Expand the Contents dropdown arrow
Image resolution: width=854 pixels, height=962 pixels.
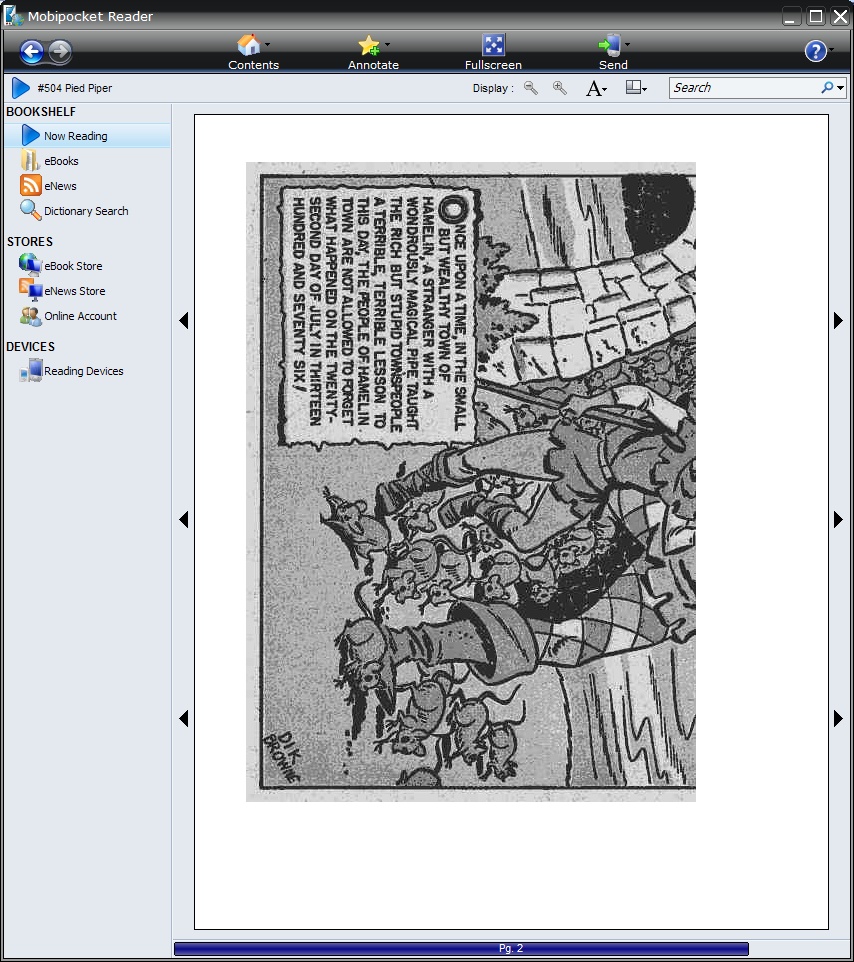tap(267, 44)
